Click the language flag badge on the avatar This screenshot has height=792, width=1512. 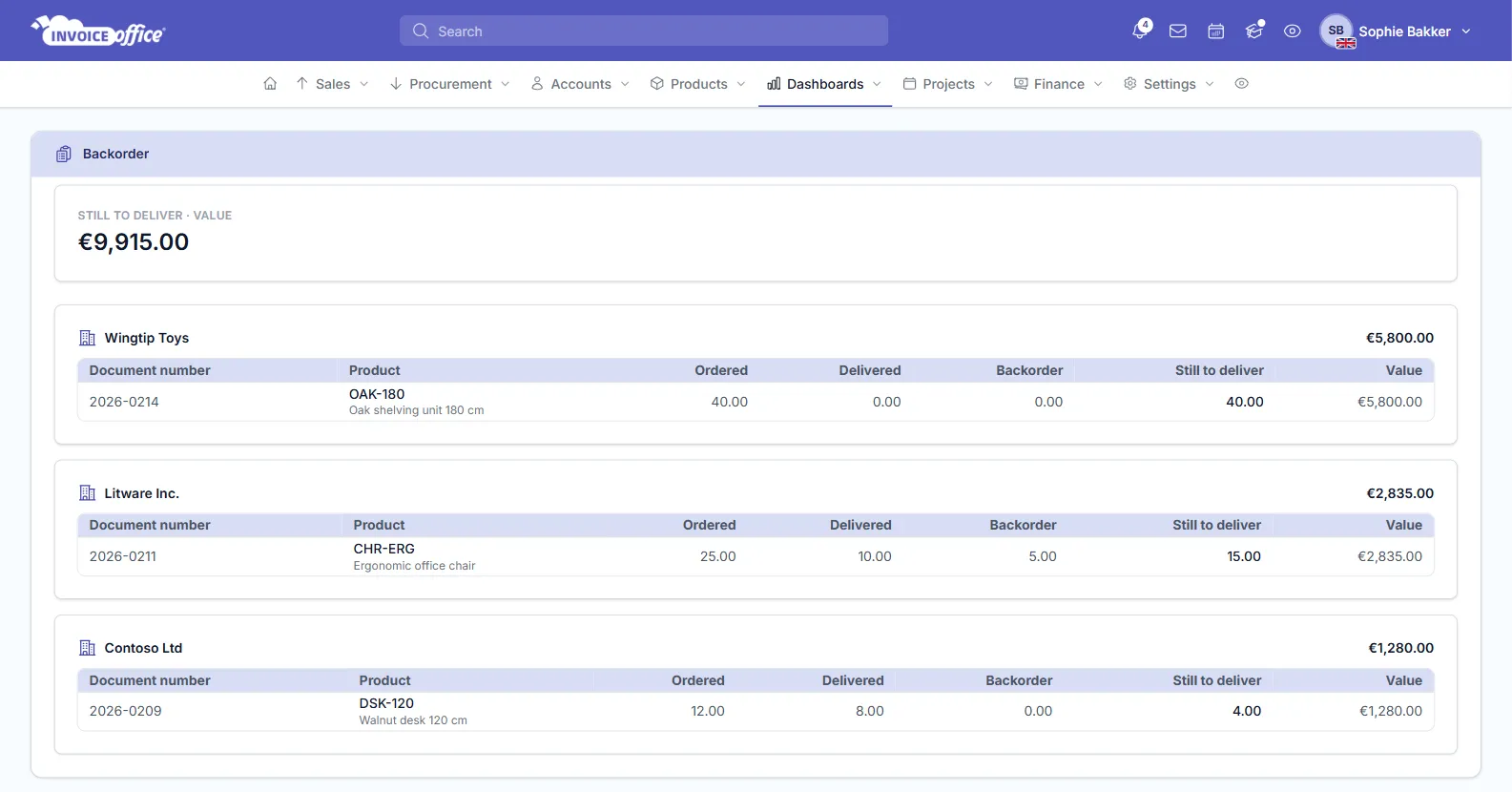(1346, 43)
